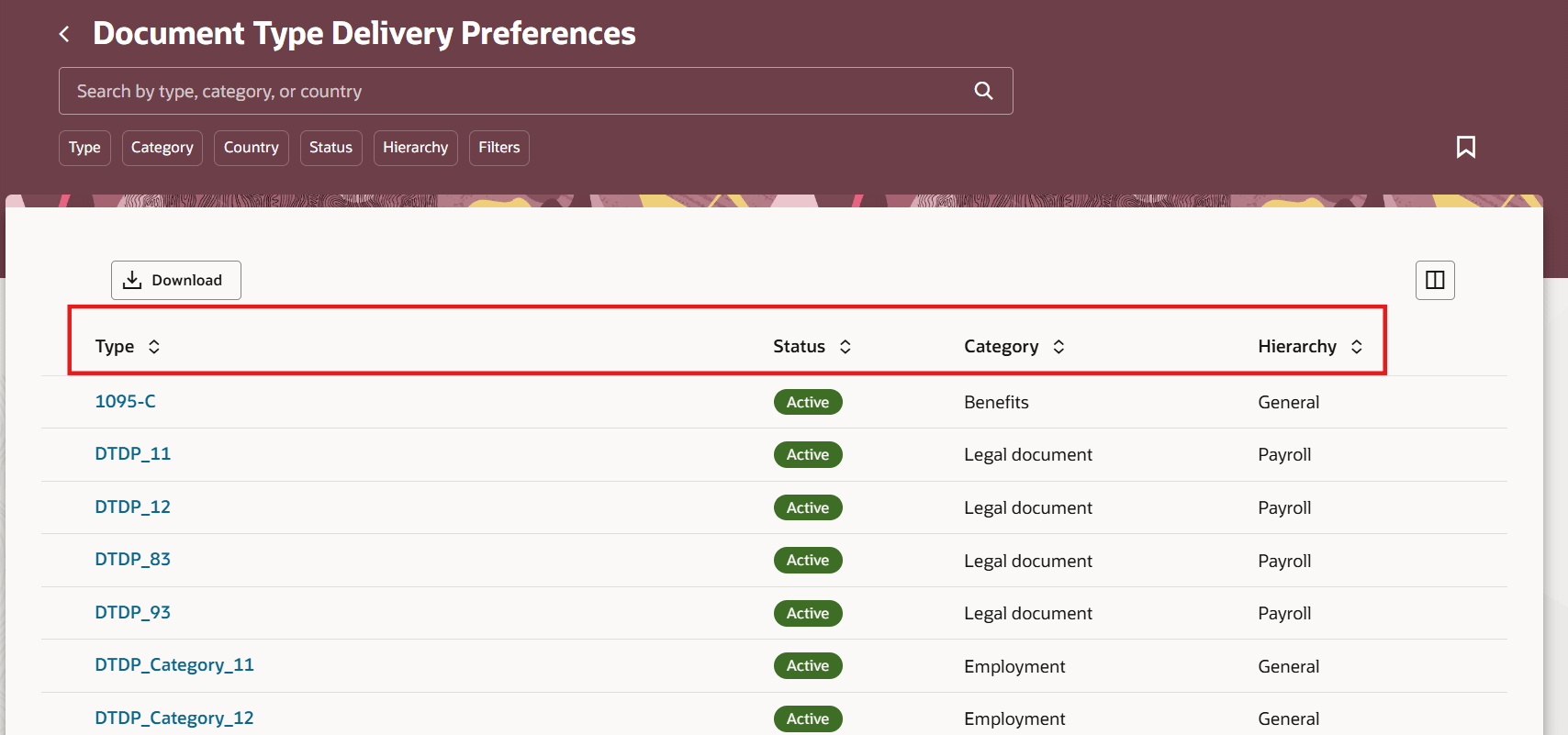Click the back arrow icon

click(x=64, y=35)
